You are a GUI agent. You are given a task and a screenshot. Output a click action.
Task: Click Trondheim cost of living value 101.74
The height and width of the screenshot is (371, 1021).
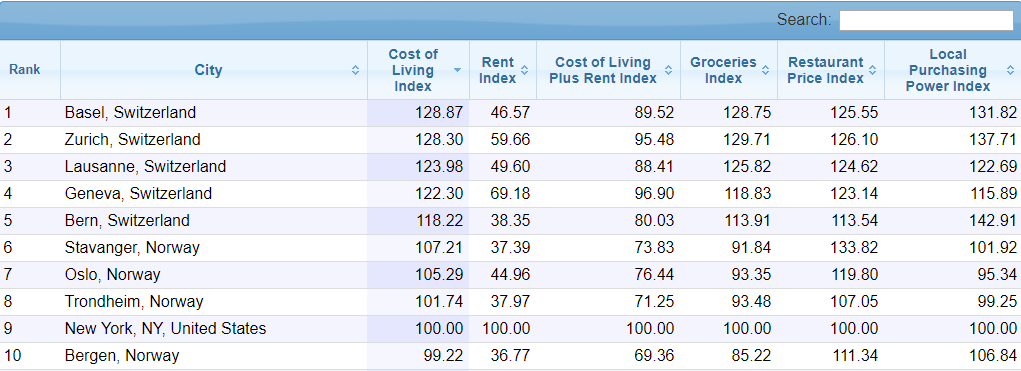(439, 302)
